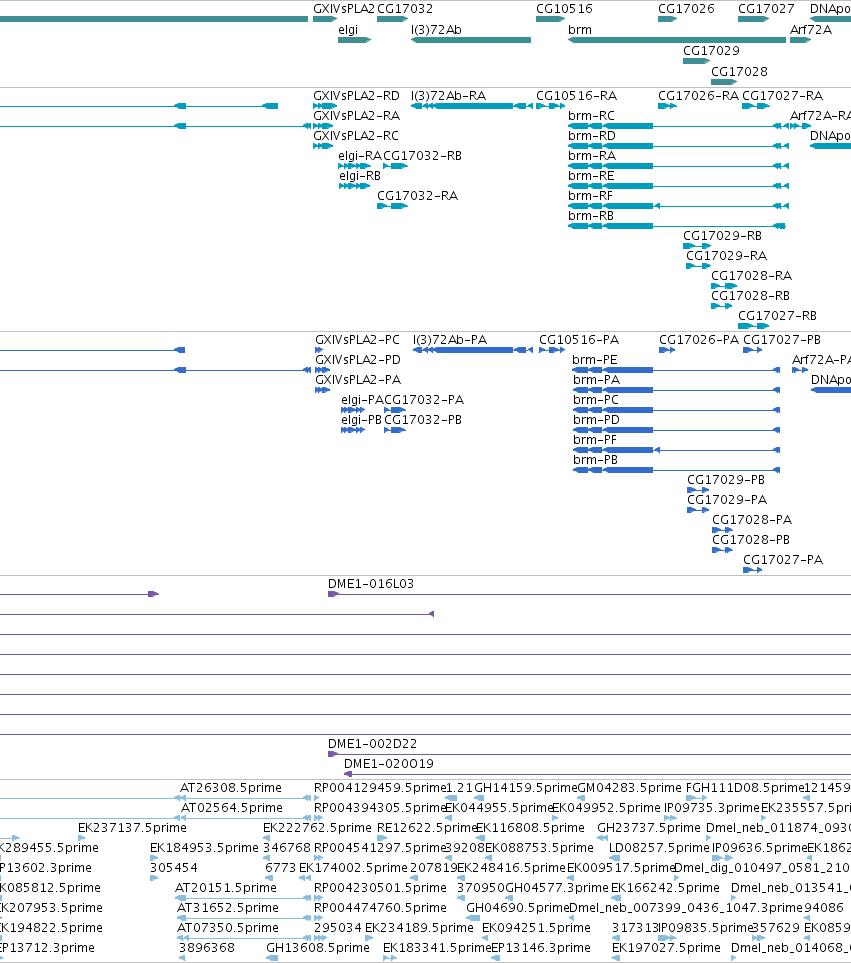Click the CG17028 gene label

tap(739, 72)
